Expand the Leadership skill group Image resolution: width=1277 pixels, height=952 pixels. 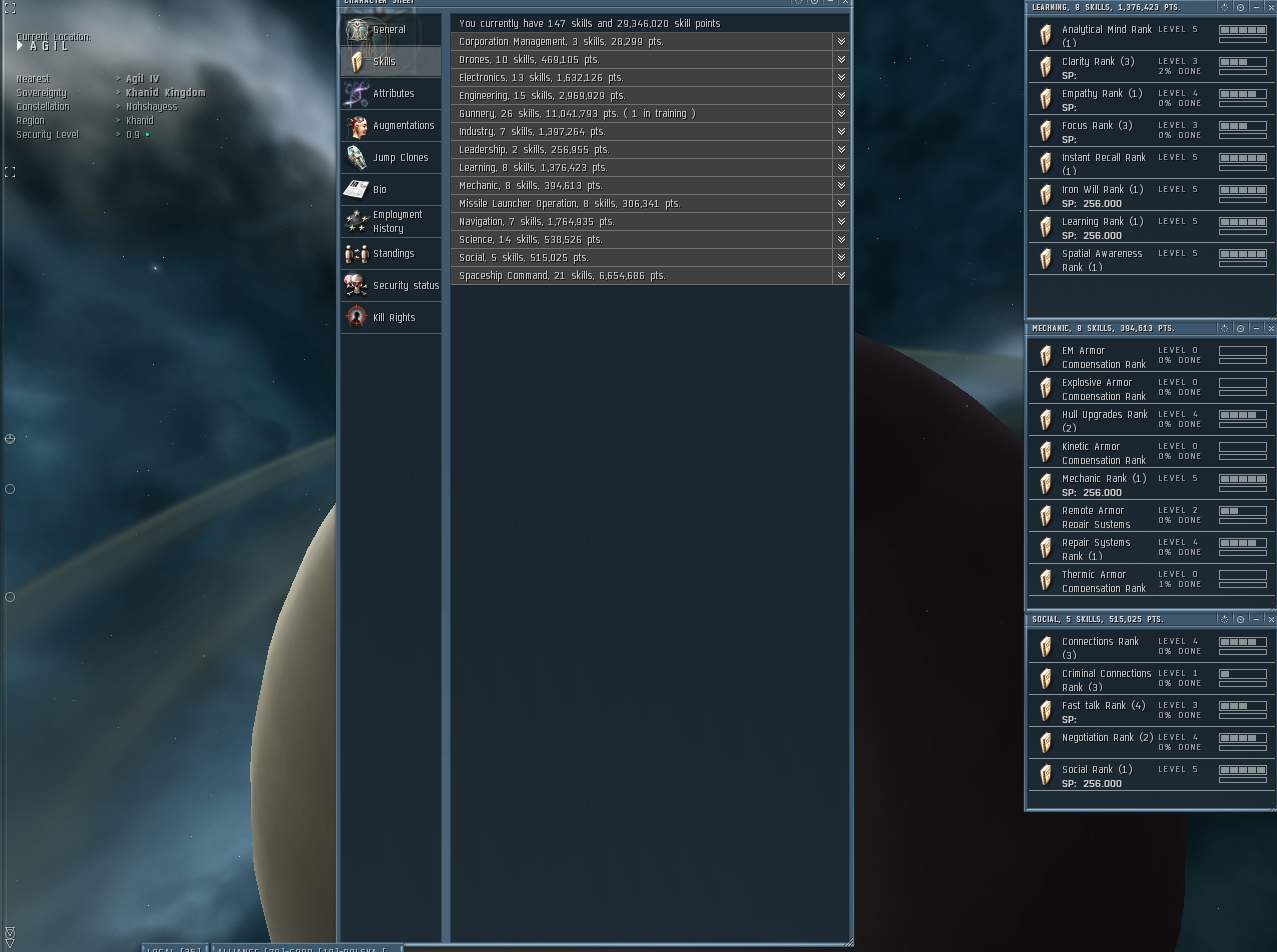[x=841, y=149]
